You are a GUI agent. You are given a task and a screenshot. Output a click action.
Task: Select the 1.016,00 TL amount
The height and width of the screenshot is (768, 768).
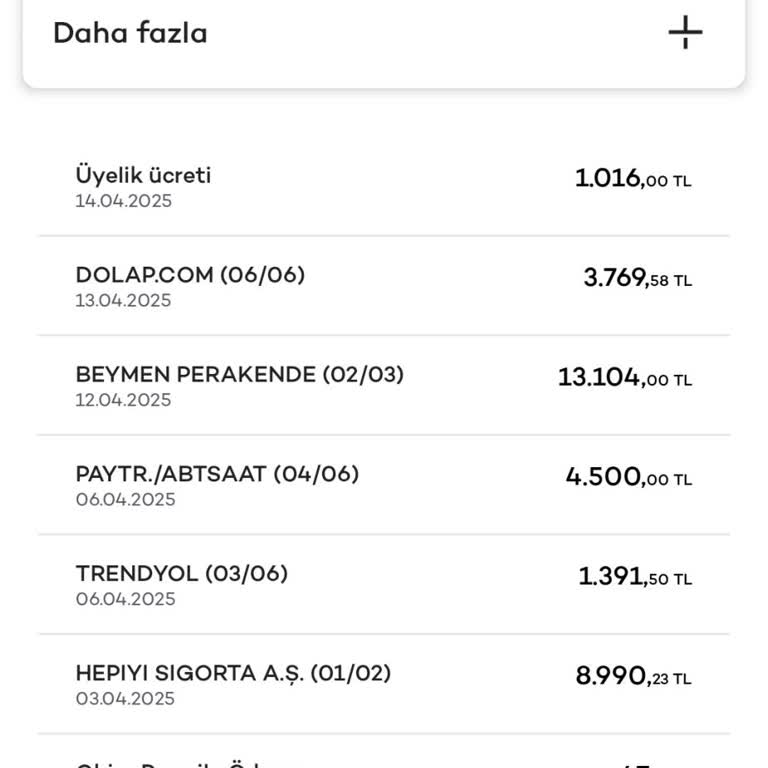coord(633,180)
